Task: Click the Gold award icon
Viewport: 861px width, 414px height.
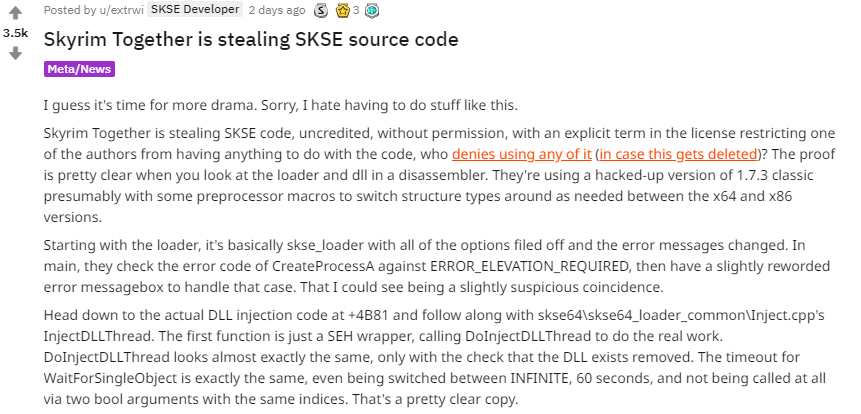Action: (343, 10)
